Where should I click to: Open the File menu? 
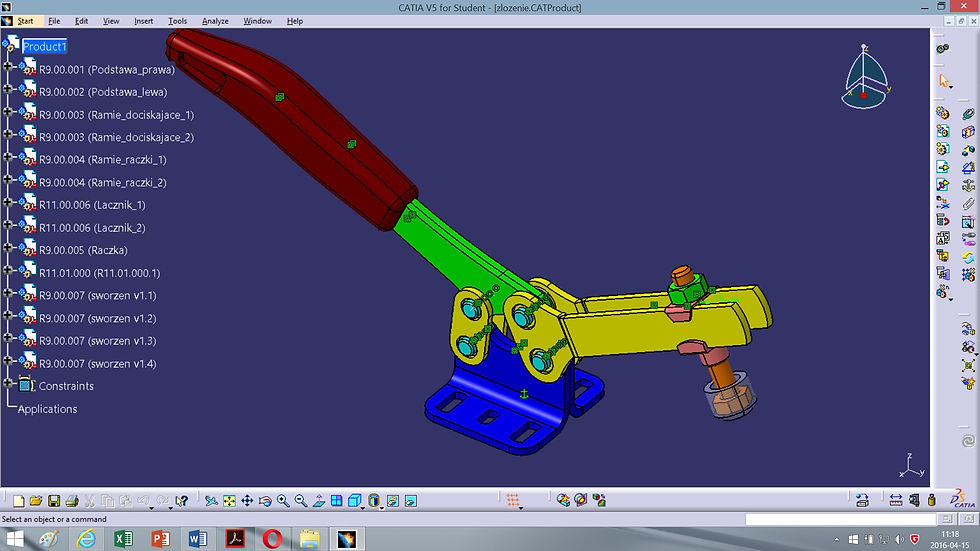54,21
